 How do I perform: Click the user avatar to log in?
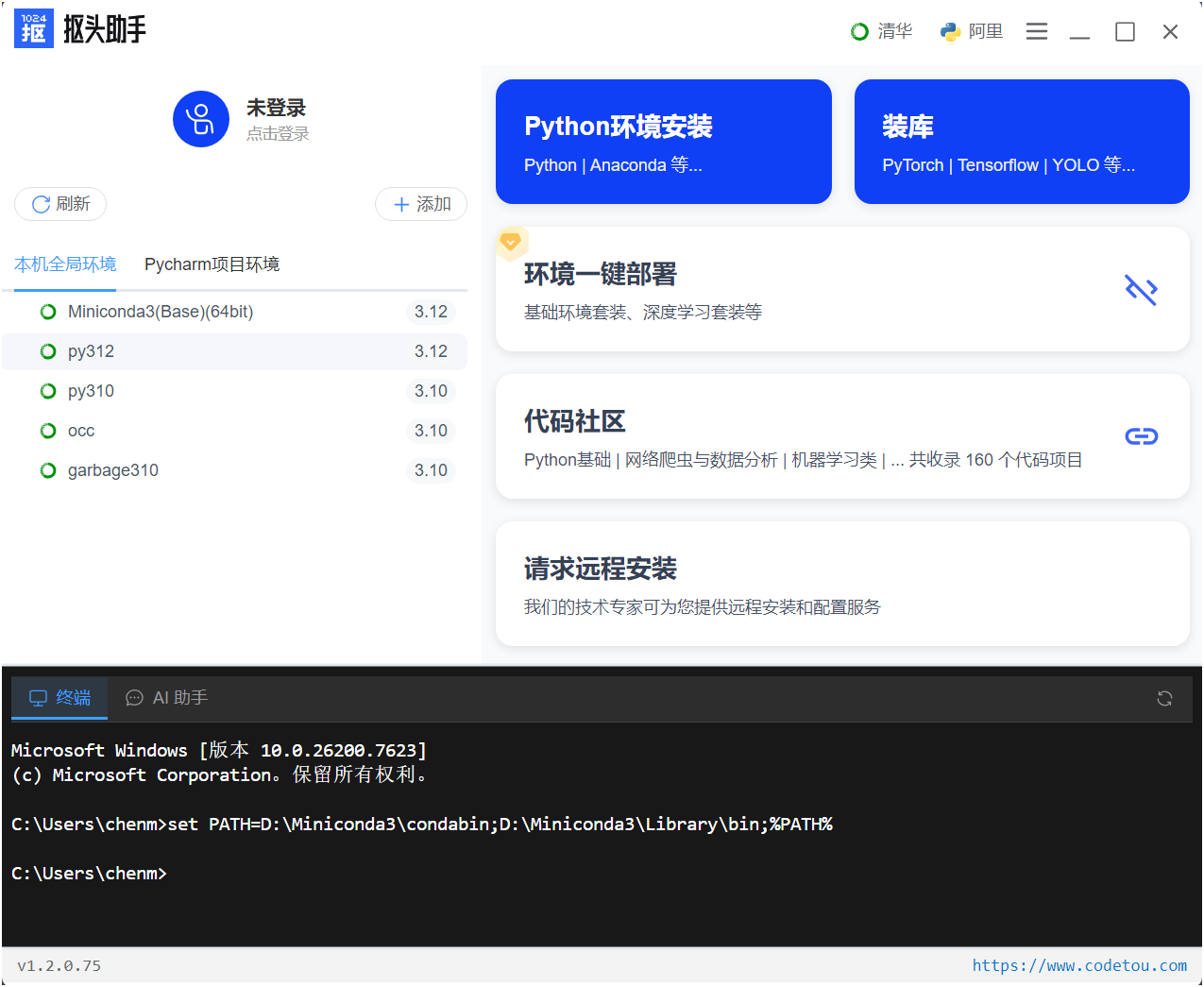(201, 119)
